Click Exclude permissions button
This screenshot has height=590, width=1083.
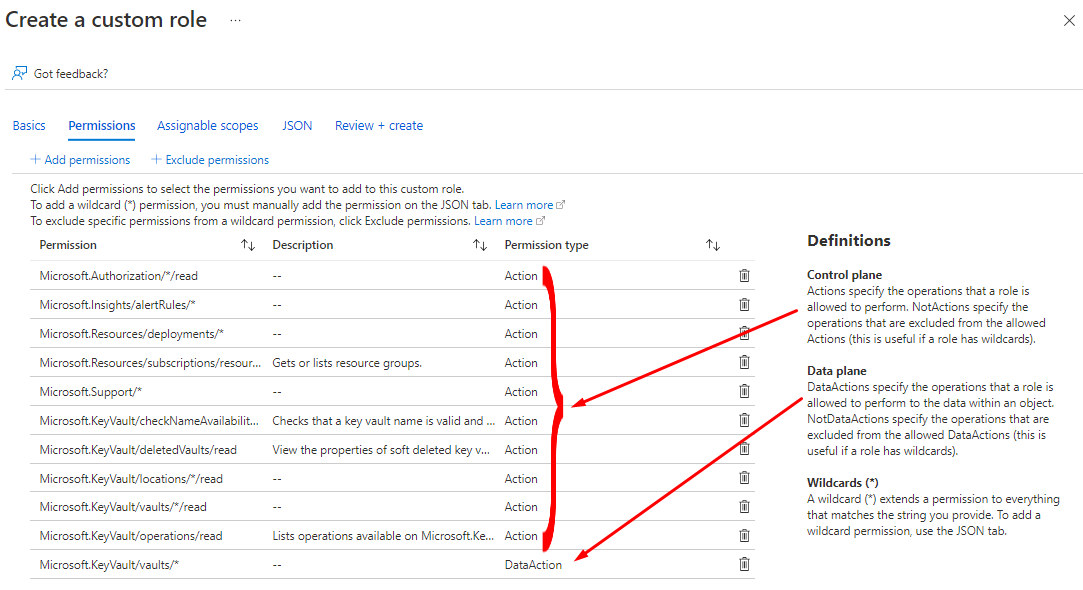point(209,160)
